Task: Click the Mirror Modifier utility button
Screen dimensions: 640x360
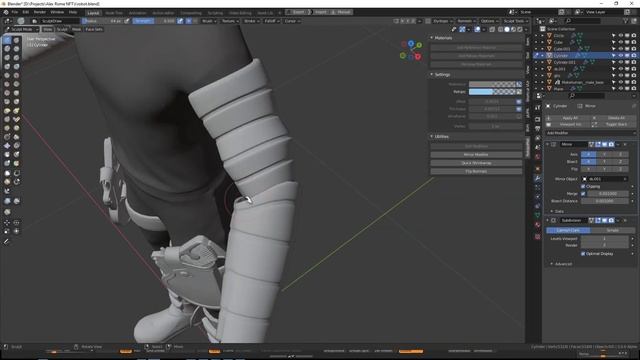Action: pos(476,155)
